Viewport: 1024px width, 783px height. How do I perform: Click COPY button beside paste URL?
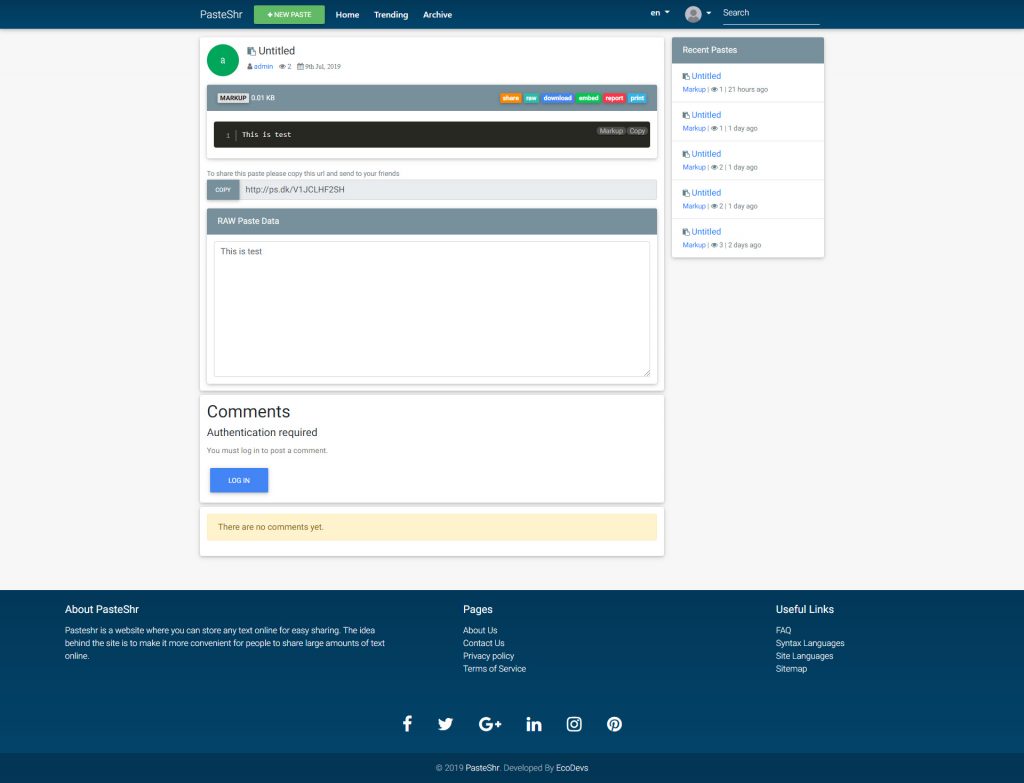[223, 189]
